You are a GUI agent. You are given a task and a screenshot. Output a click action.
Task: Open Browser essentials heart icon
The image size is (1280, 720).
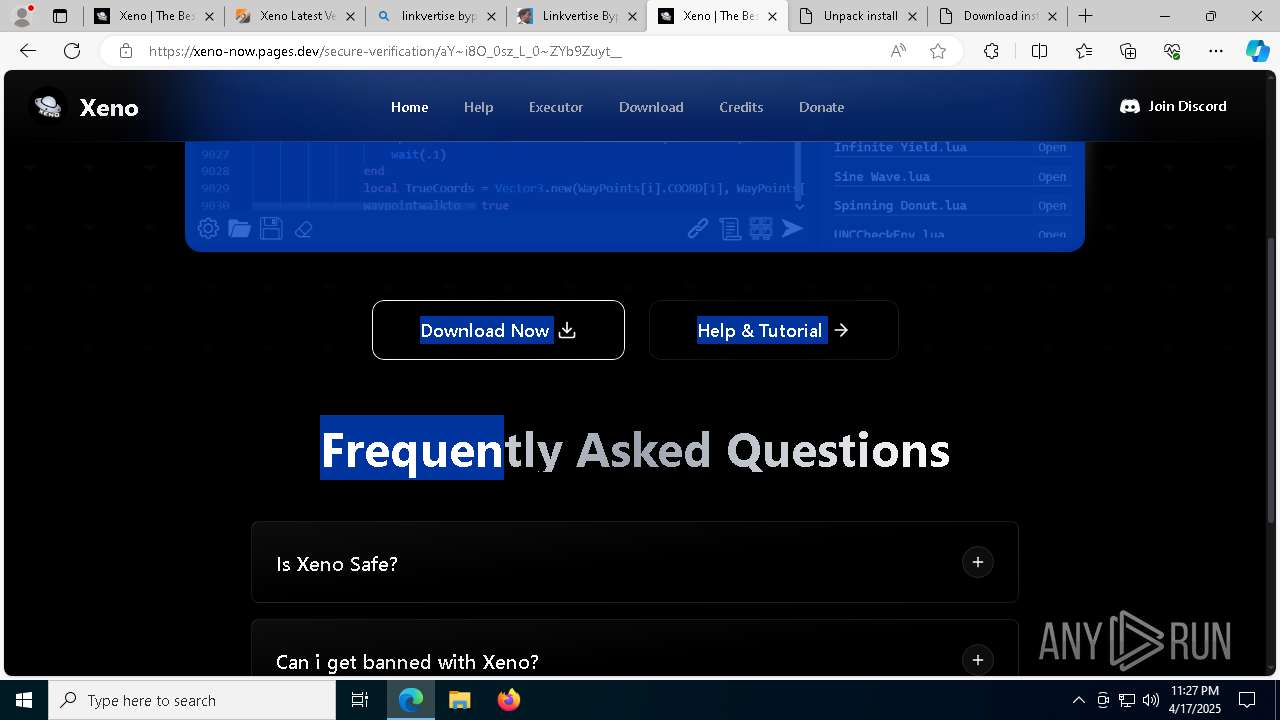pos(1172,51)
